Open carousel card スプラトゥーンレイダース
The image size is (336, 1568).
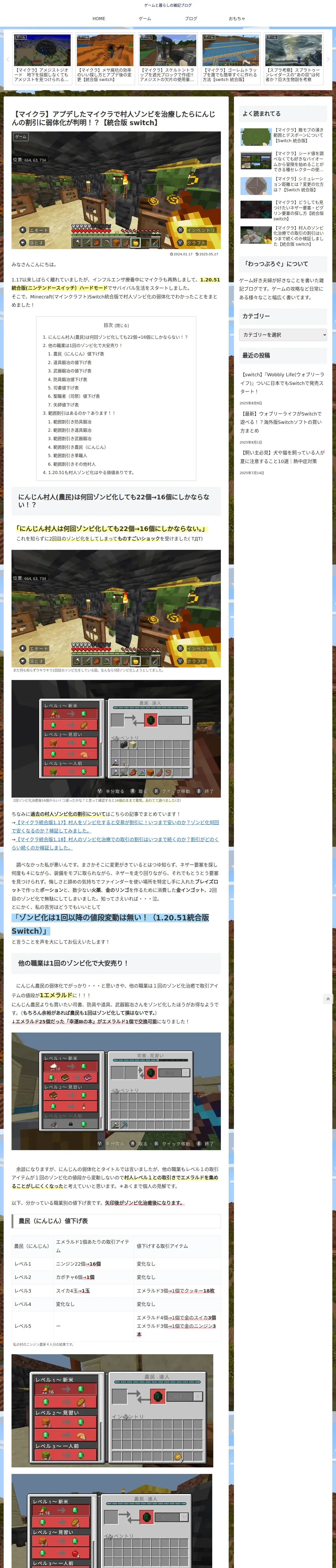point(293,59)
